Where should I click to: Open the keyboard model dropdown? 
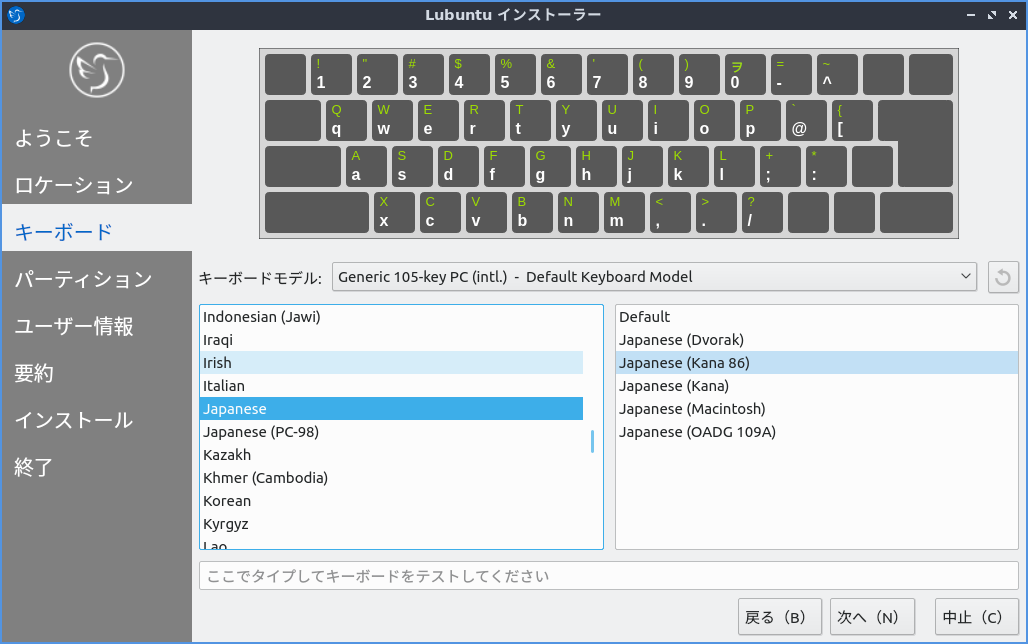(654, 277)
